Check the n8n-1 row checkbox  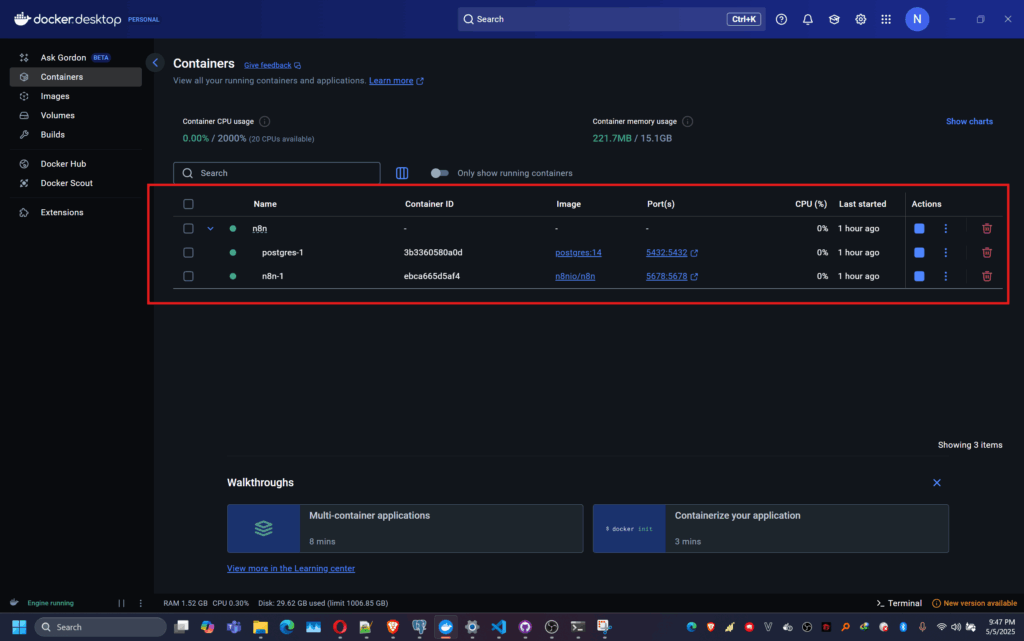click(188, 276)
